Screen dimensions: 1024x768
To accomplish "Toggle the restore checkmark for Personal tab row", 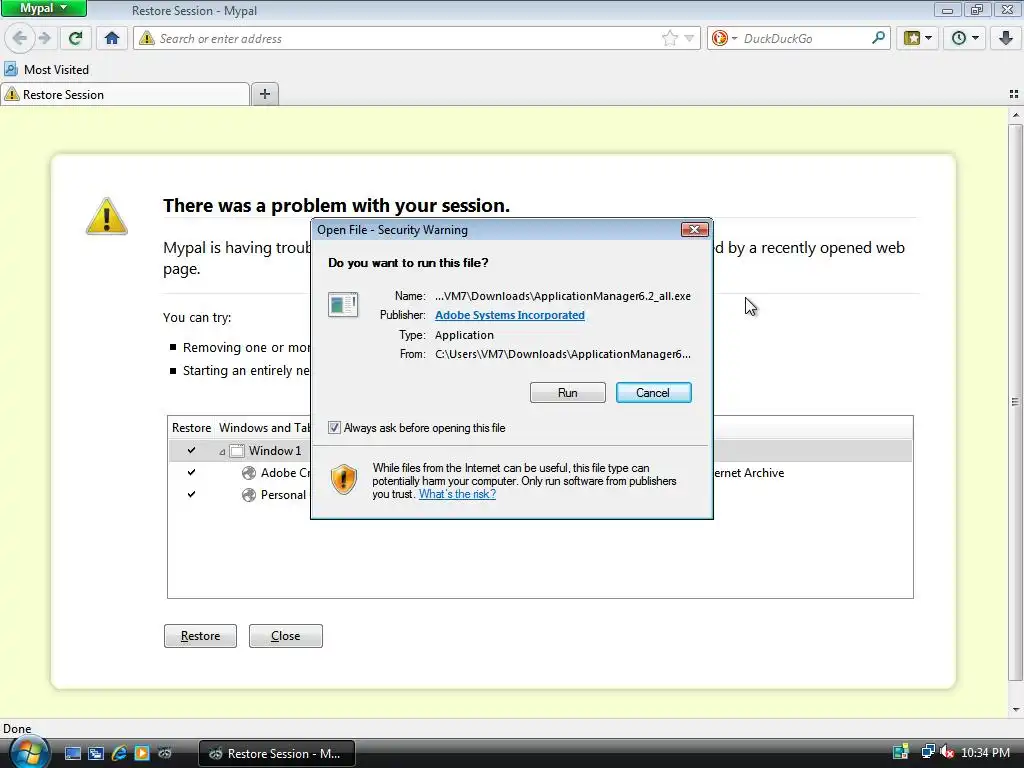I will 191,494.
